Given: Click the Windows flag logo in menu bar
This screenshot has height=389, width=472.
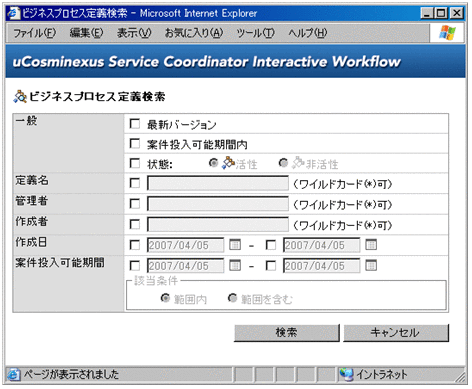Looking at the screenshot, I should [x=447, y=33].
